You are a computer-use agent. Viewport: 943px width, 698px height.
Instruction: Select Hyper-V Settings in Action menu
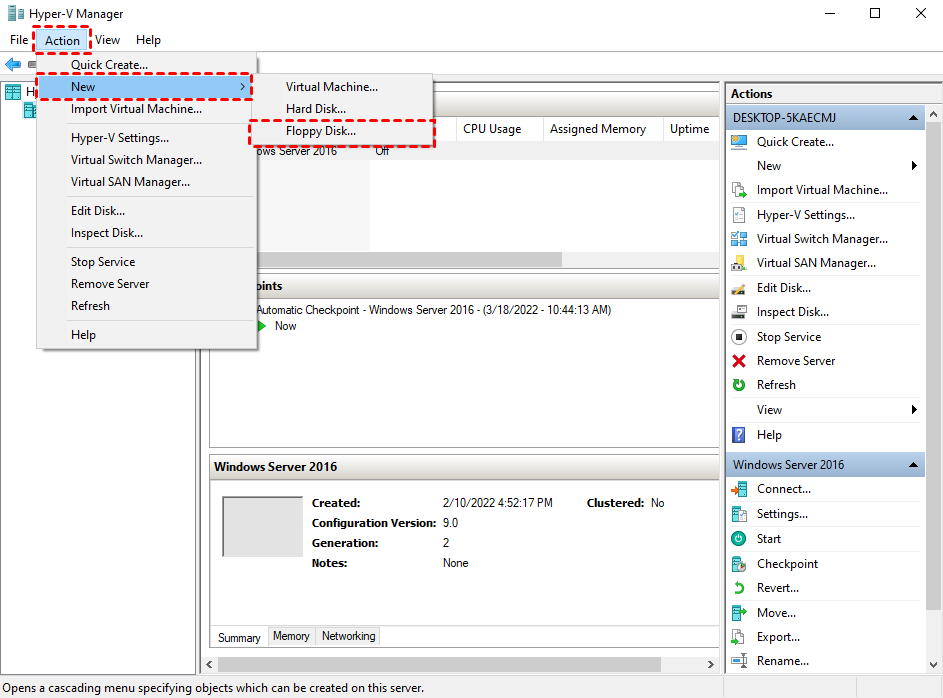(147, 138)
